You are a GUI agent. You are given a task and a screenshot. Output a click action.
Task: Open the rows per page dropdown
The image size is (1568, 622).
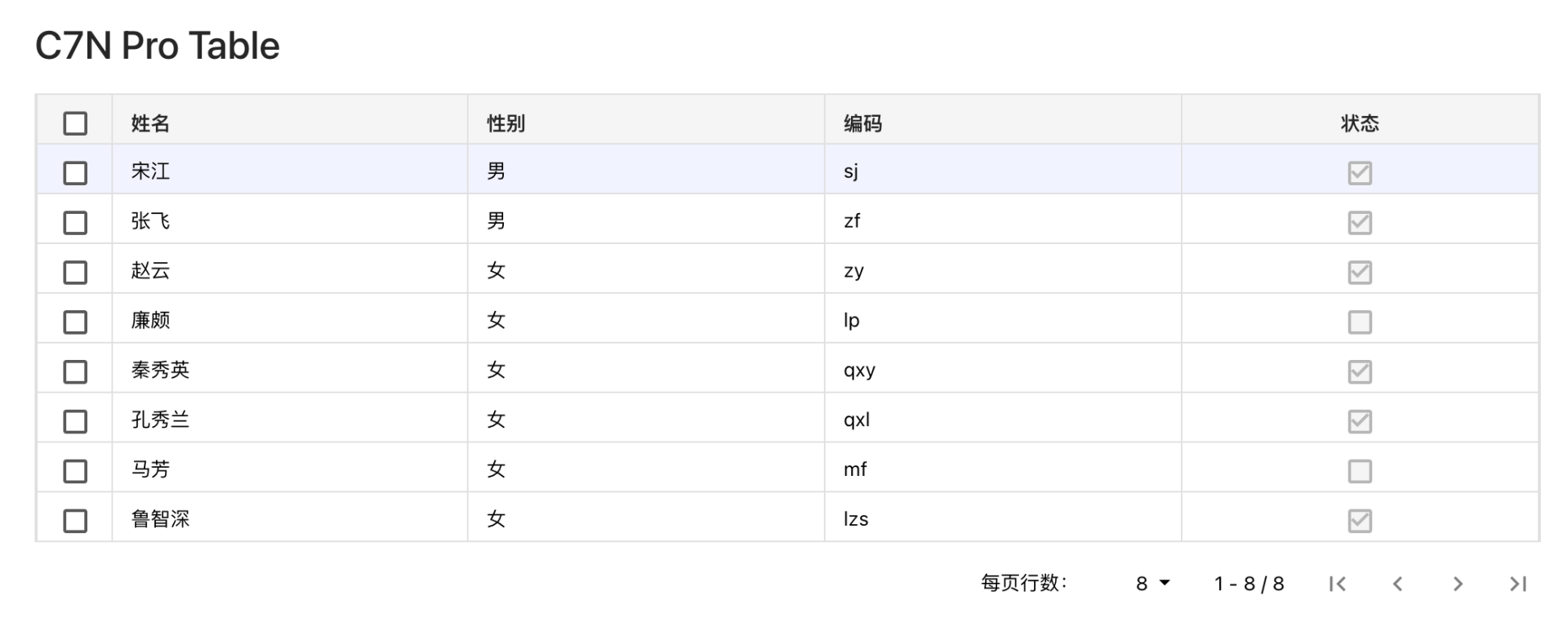click(1151, 583)
